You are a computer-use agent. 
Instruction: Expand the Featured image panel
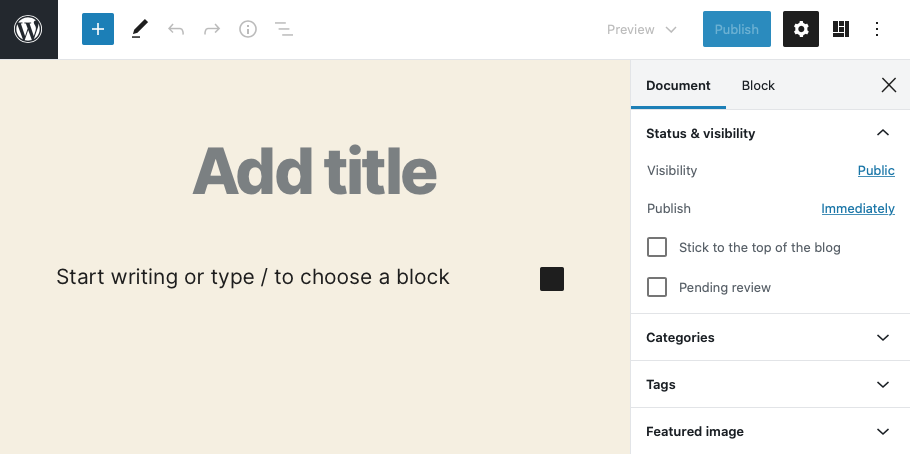pyautogui.click(x=770, y=431)
